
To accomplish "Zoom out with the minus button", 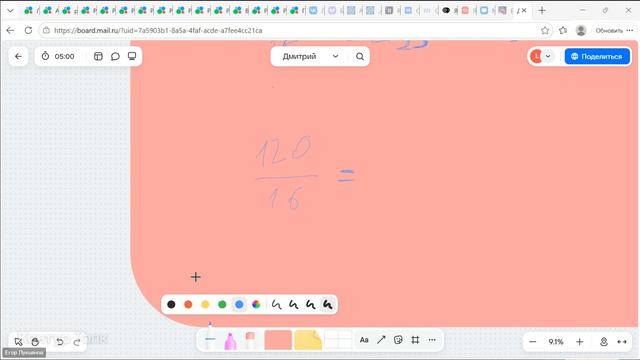I will 533,342.
